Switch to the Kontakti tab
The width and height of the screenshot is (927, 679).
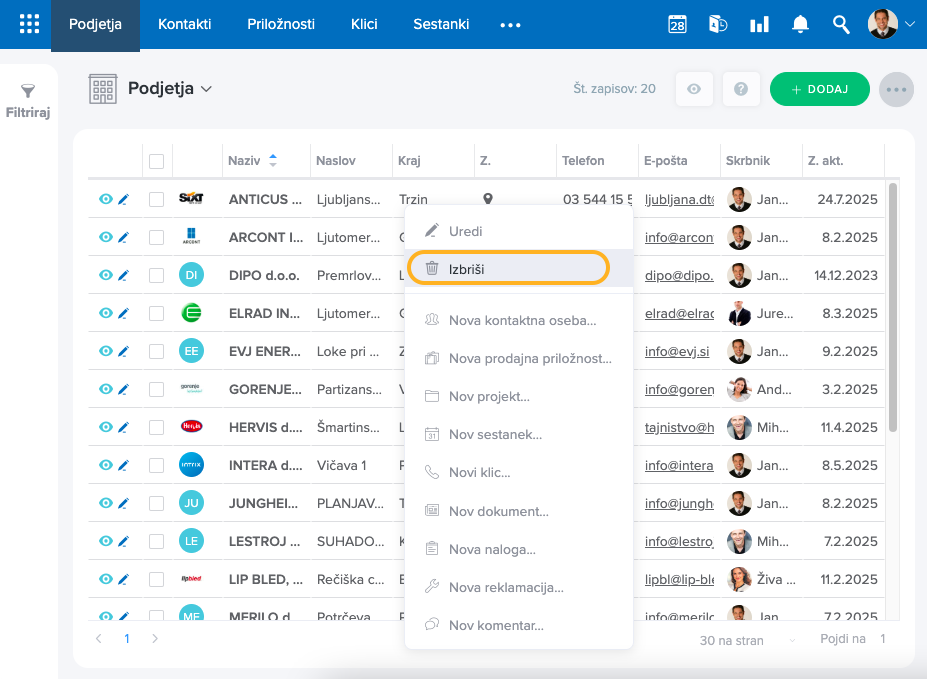tap(185, 24)
